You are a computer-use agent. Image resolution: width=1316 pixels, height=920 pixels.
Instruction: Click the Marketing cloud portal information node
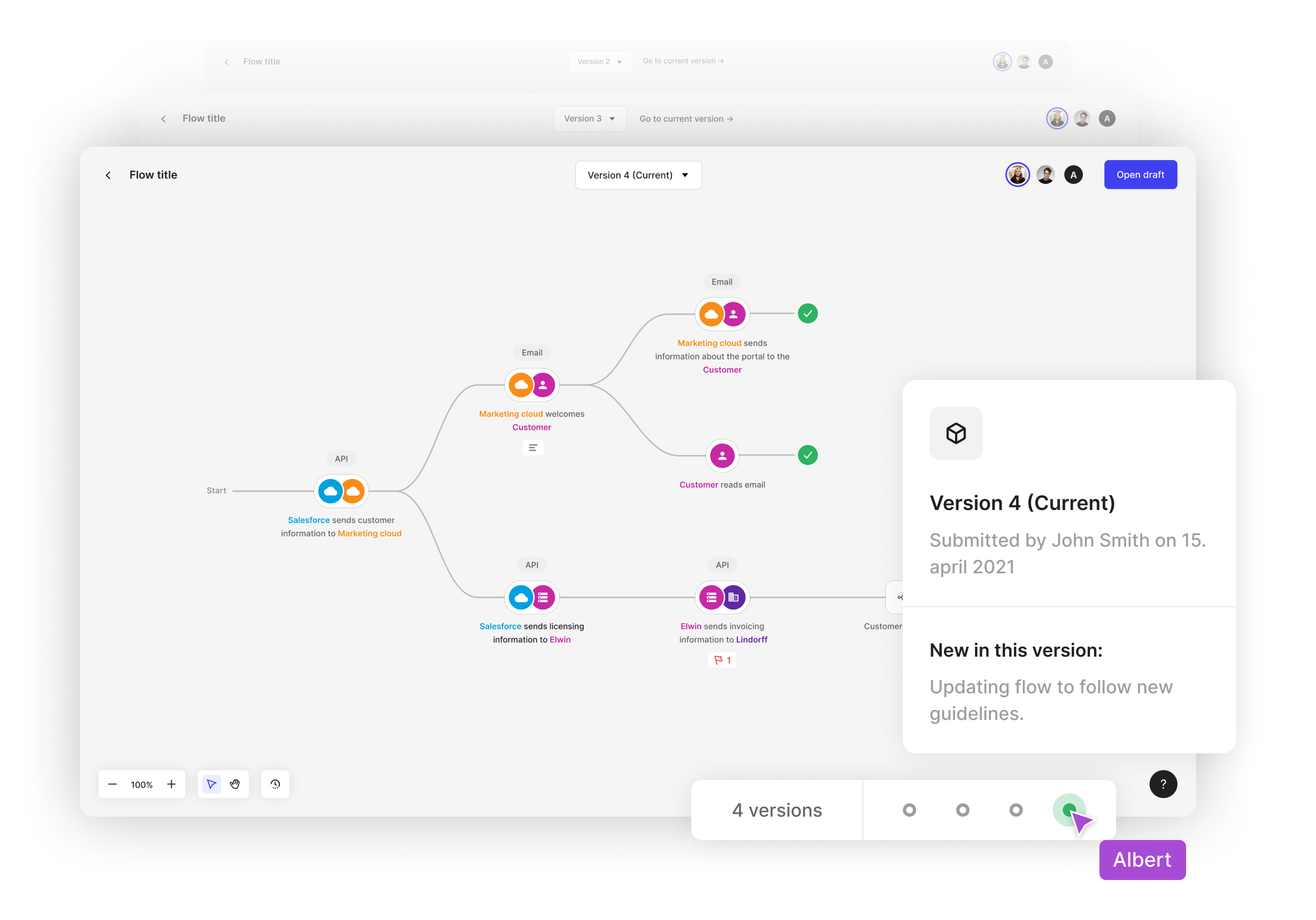point(722,314)
